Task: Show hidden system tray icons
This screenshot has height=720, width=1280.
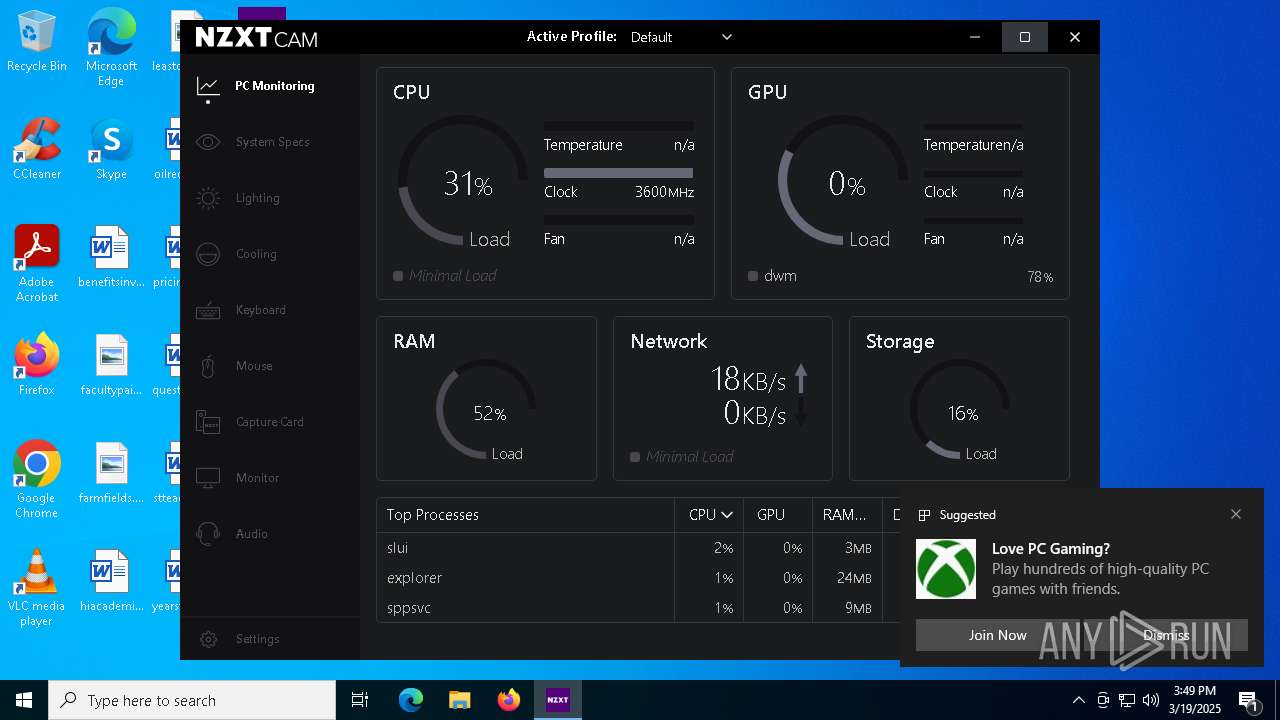Action: pyautogui.click(x=1078, y=700)
